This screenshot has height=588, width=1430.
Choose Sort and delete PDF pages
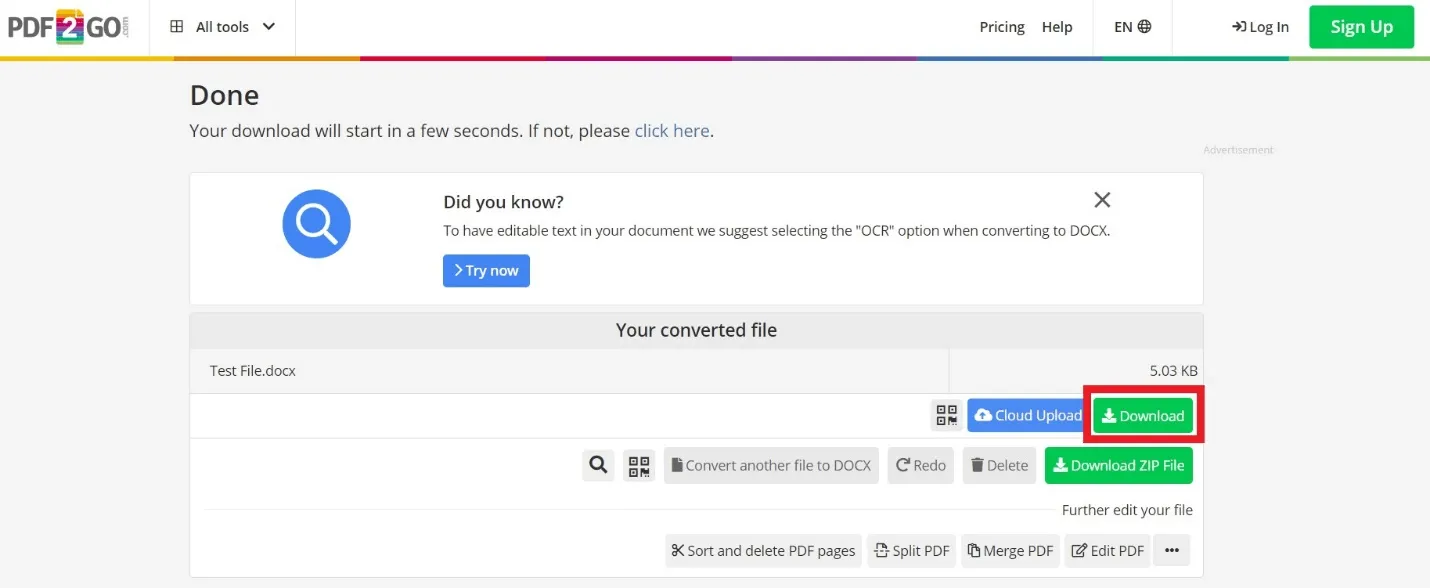click(763, 550)
